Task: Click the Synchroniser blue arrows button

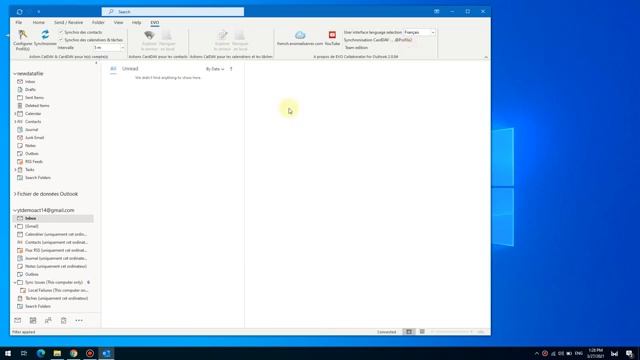Action: [45, 38]
